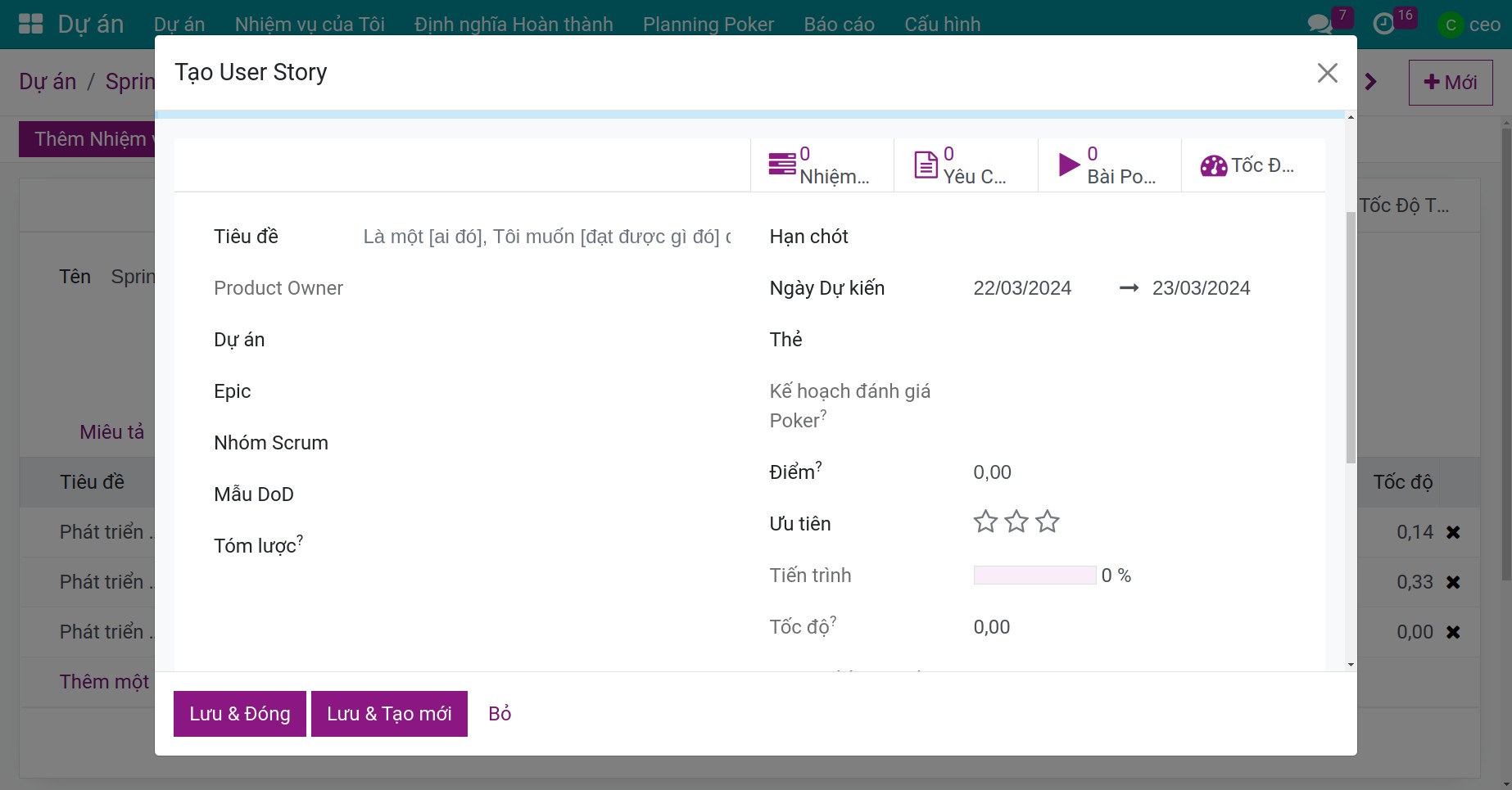Image resolution: width=1512 pixels, height=790 pixels.
Task: Delete the row with velocity 0,33
Action: coord(1453,582)
